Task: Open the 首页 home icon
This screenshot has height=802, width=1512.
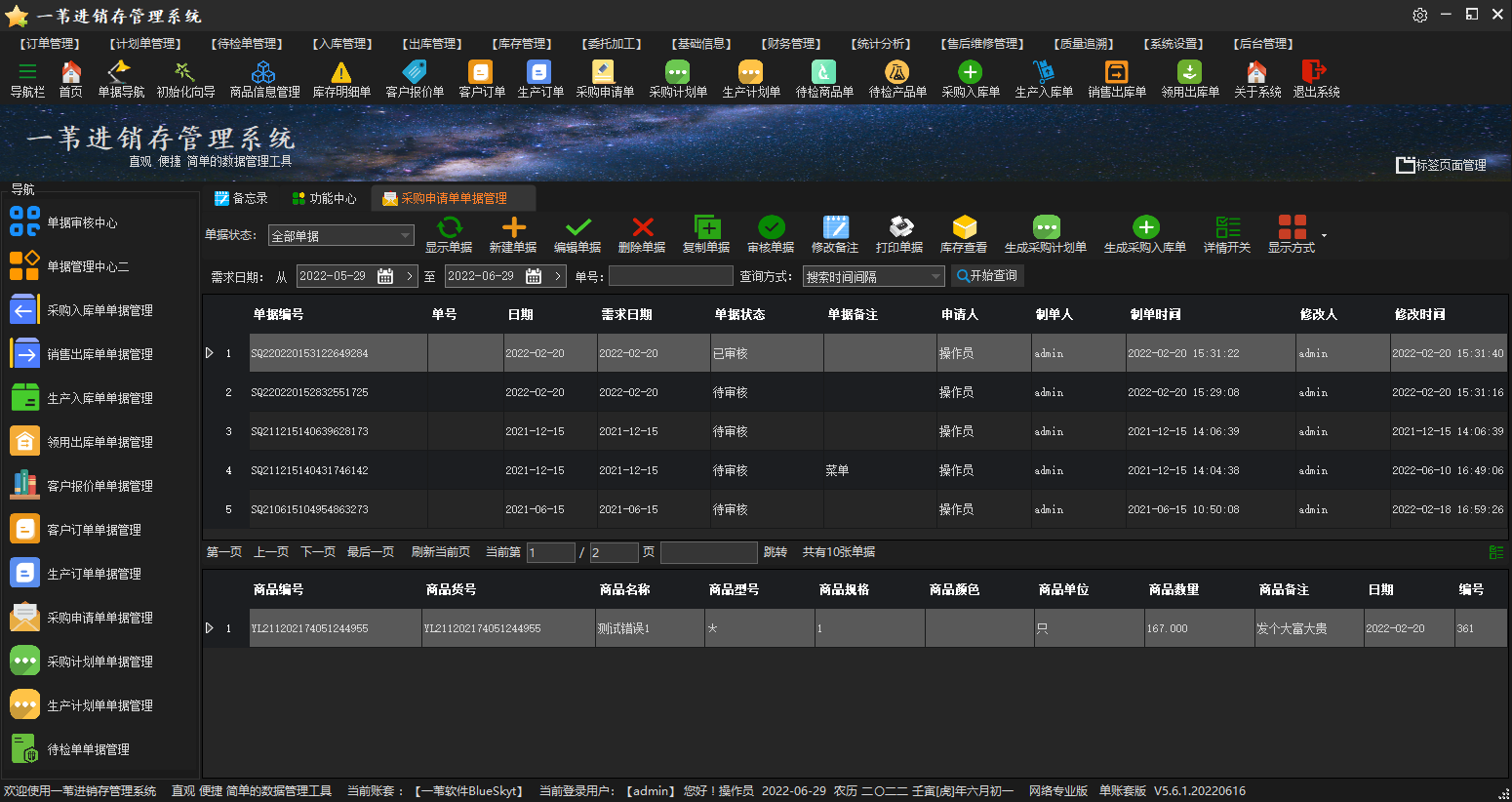Action: pyautogui.click(x=70, y=79)
